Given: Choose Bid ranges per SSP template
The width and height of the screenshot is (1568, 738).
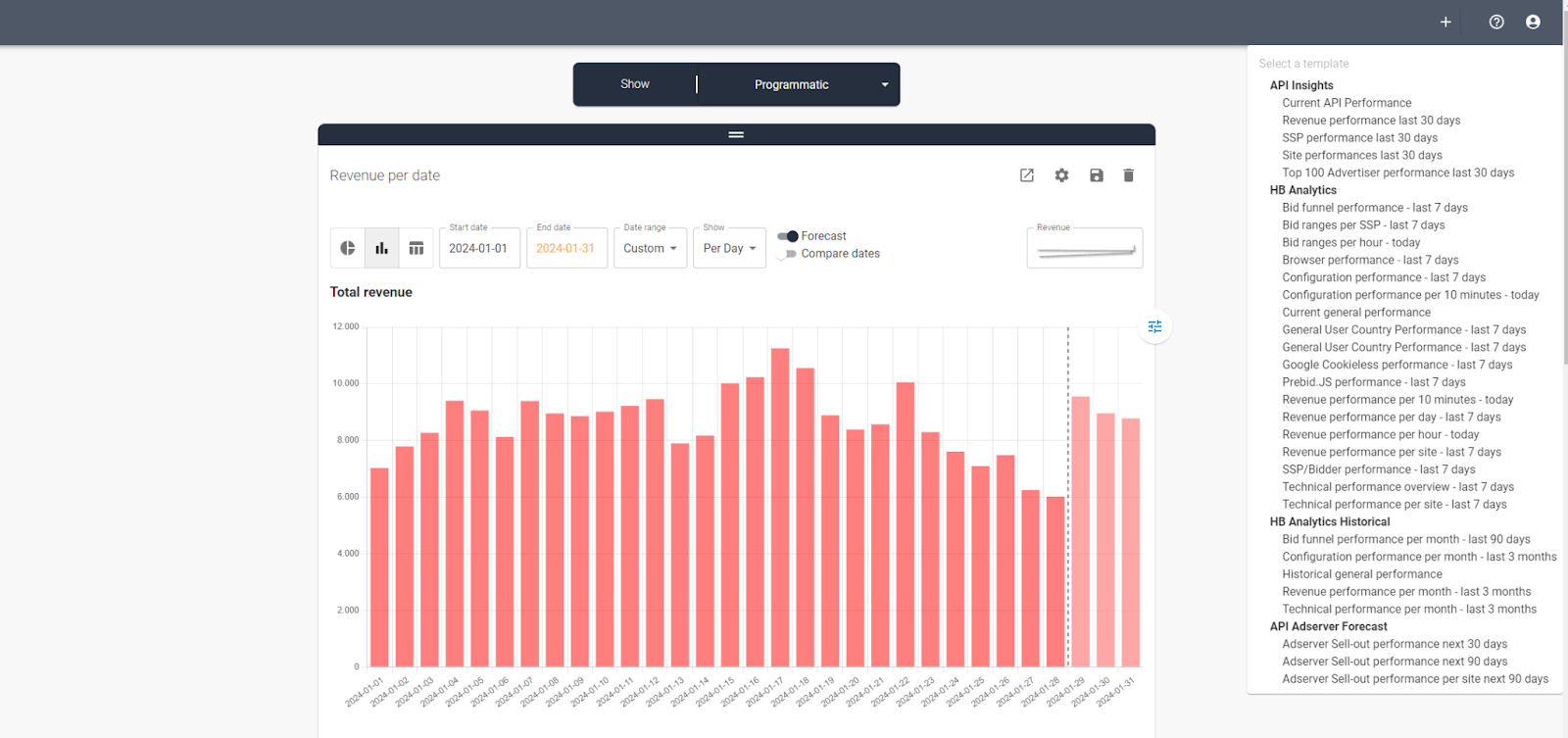Looking at the screenshot, I should coord(1363,225).
